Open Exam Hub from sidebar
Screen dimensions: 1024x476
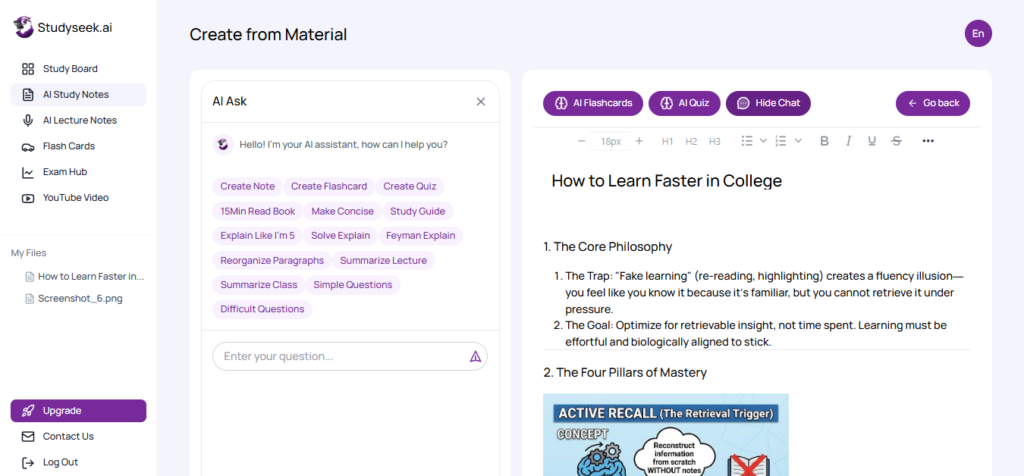pos(78,172)
